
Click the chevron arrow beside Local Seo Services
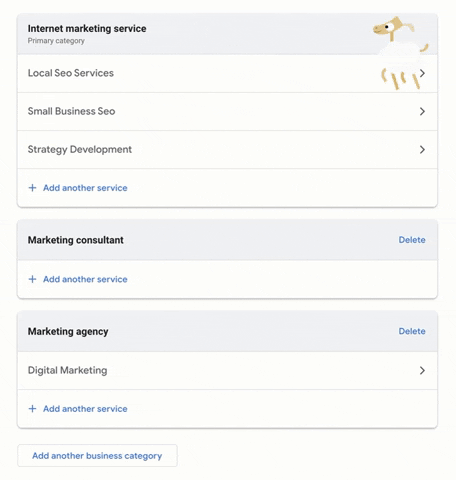point(422,73)
